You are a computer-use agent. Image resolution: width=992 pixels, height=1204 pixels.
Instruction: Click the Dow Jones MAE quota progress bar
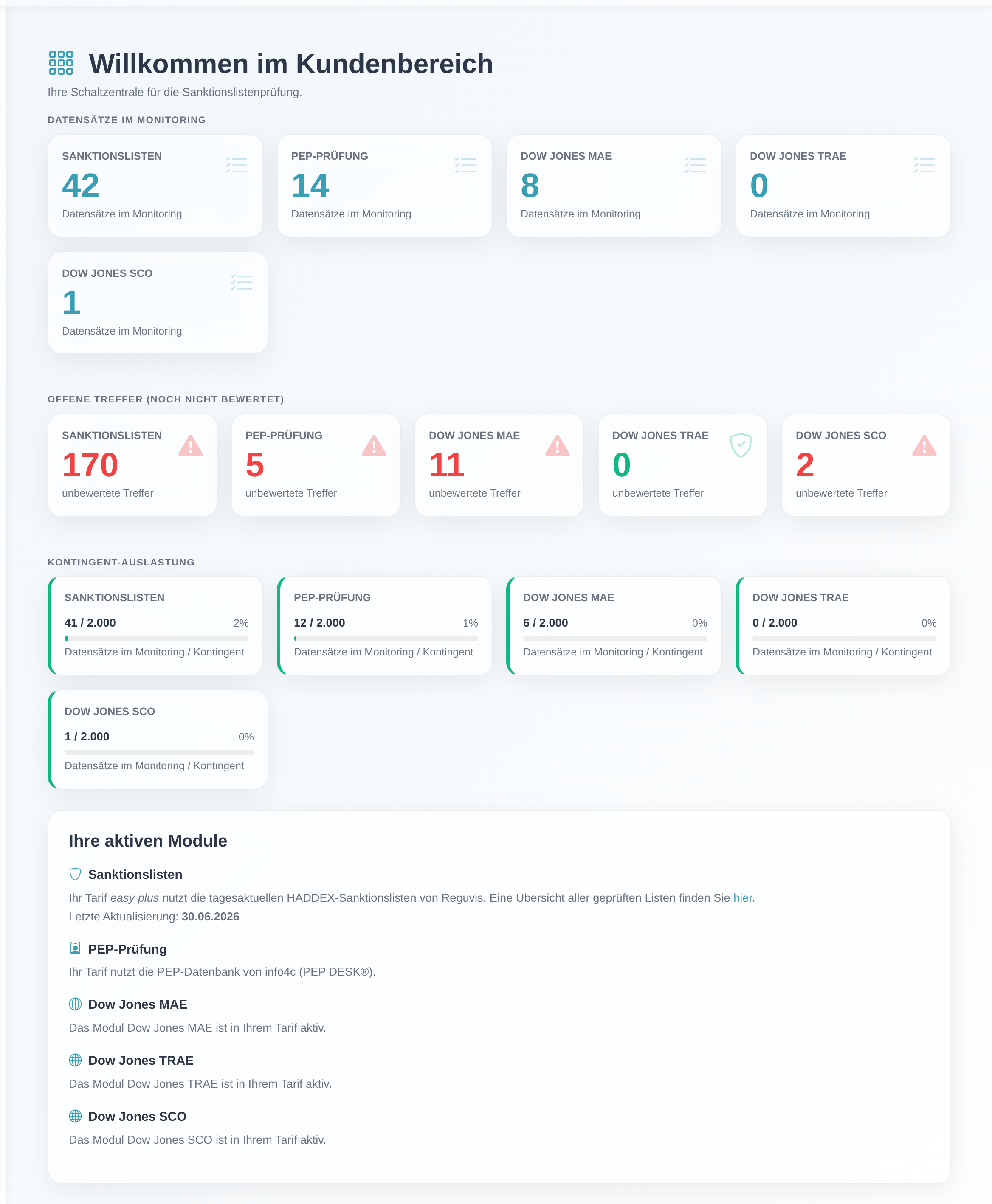pyautogui.click(x=615, y=639)
